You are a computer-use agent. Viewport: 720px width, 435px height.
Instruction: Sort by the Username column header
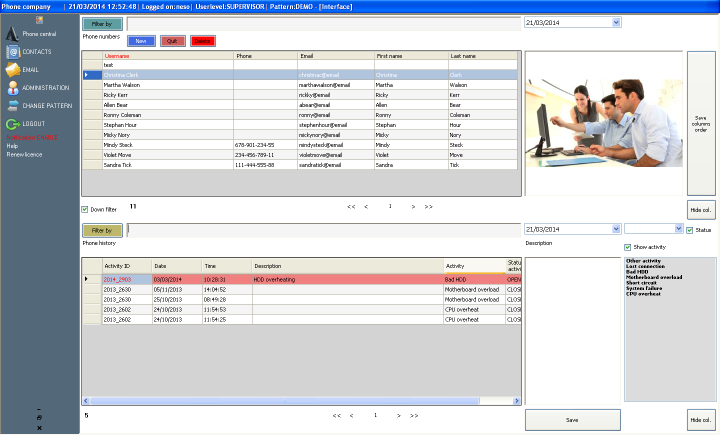click(168, 56)
